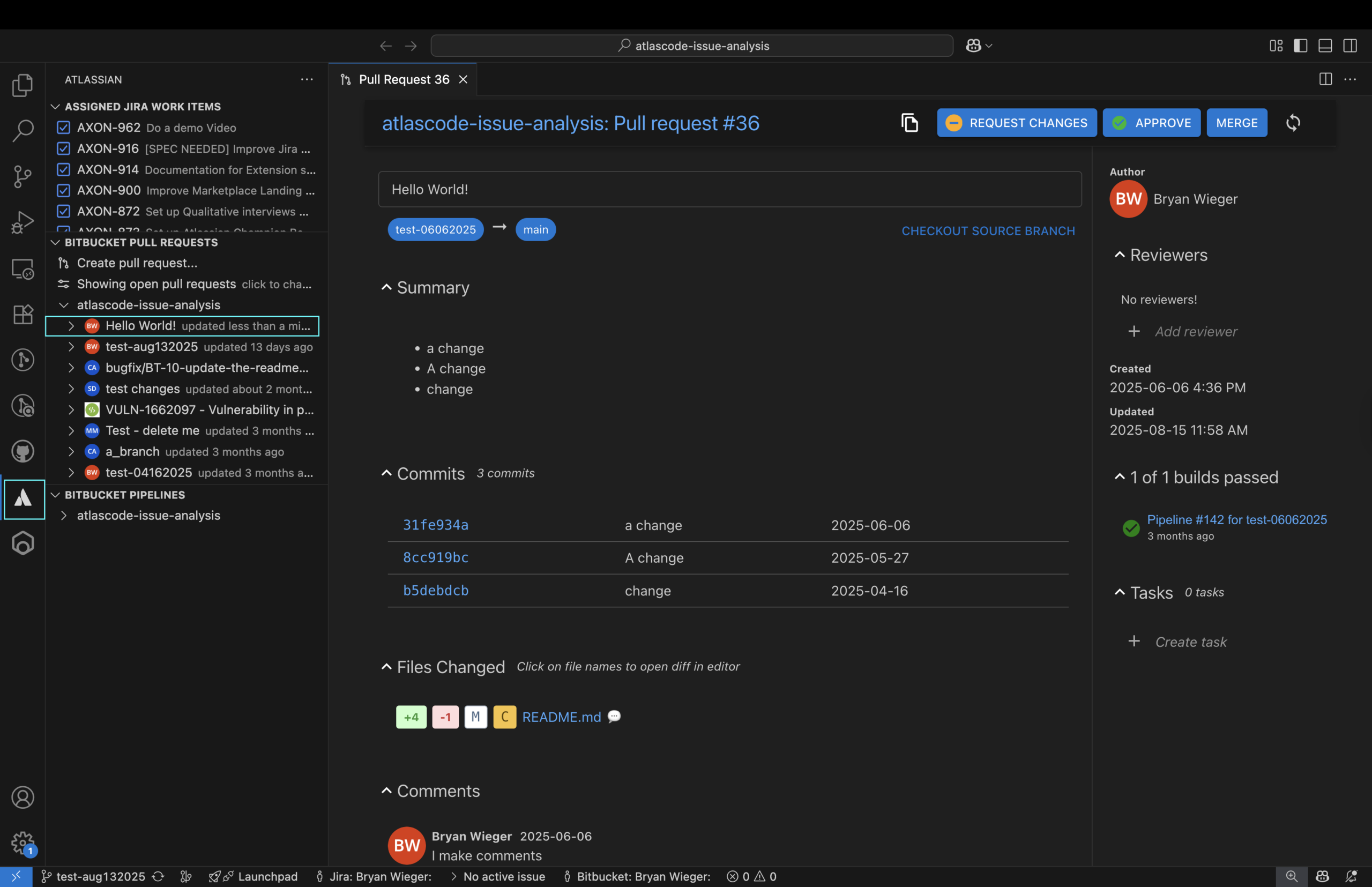The height and width of the screenshot is (887, 1372).
Task: Collapse the Reviewers section
Action: tap(1119, 254)
